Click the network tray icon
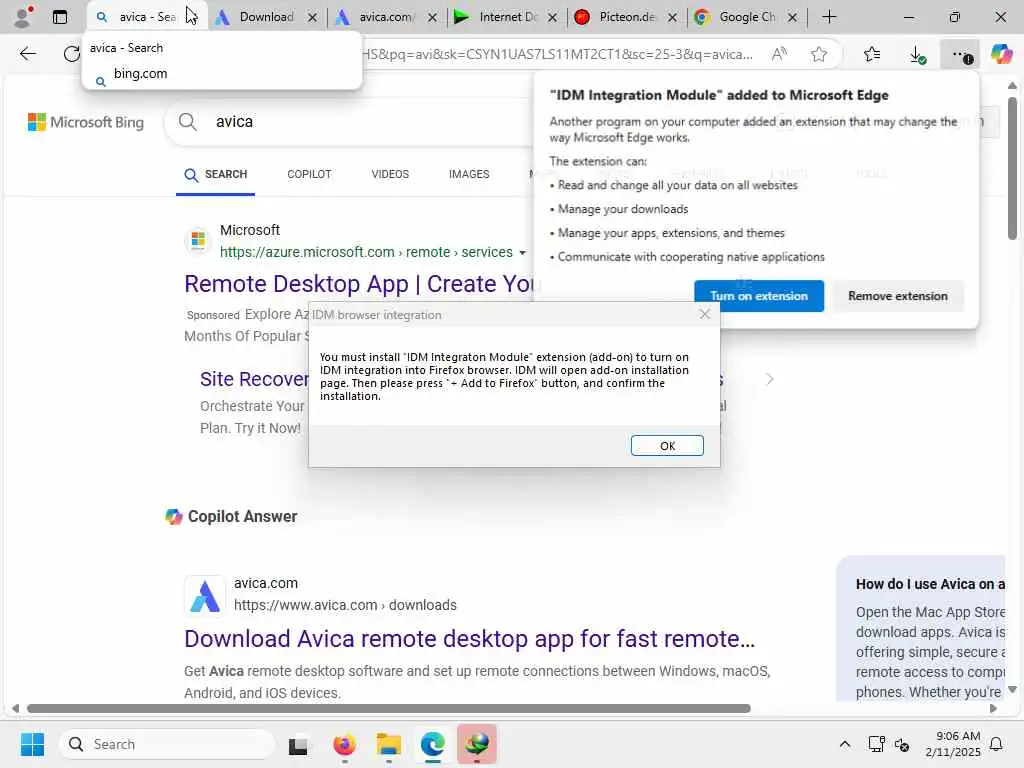The image size is (1024, 768). (x=876, y=744)
